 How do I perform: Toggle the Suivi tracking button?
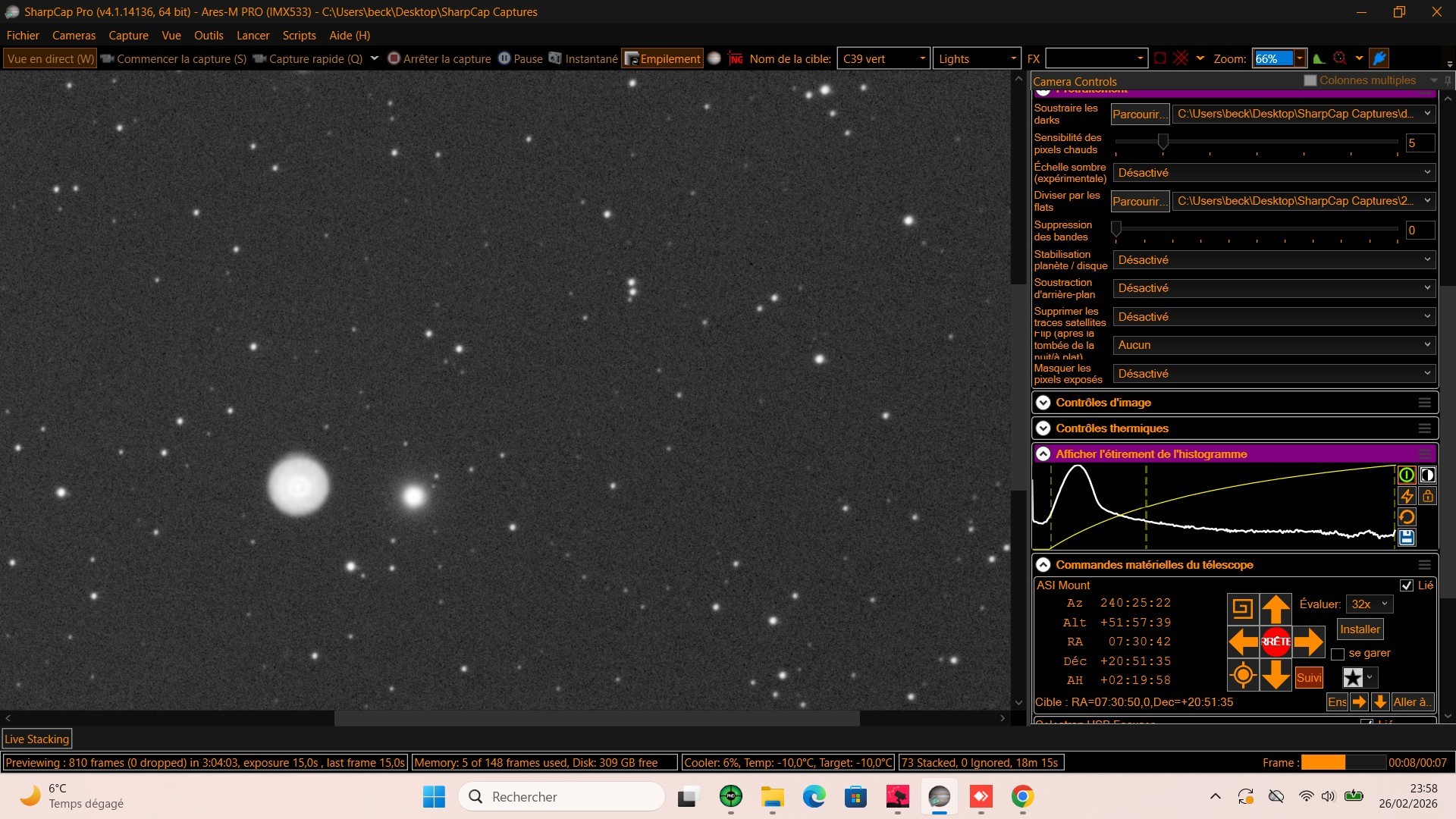(x=1309, y=677)
